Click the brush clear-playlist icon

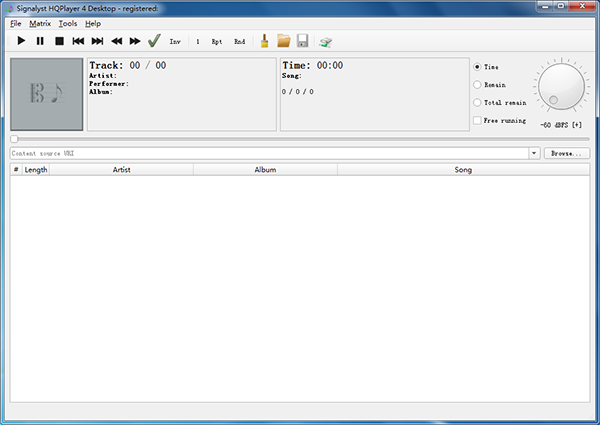[264, 41]
